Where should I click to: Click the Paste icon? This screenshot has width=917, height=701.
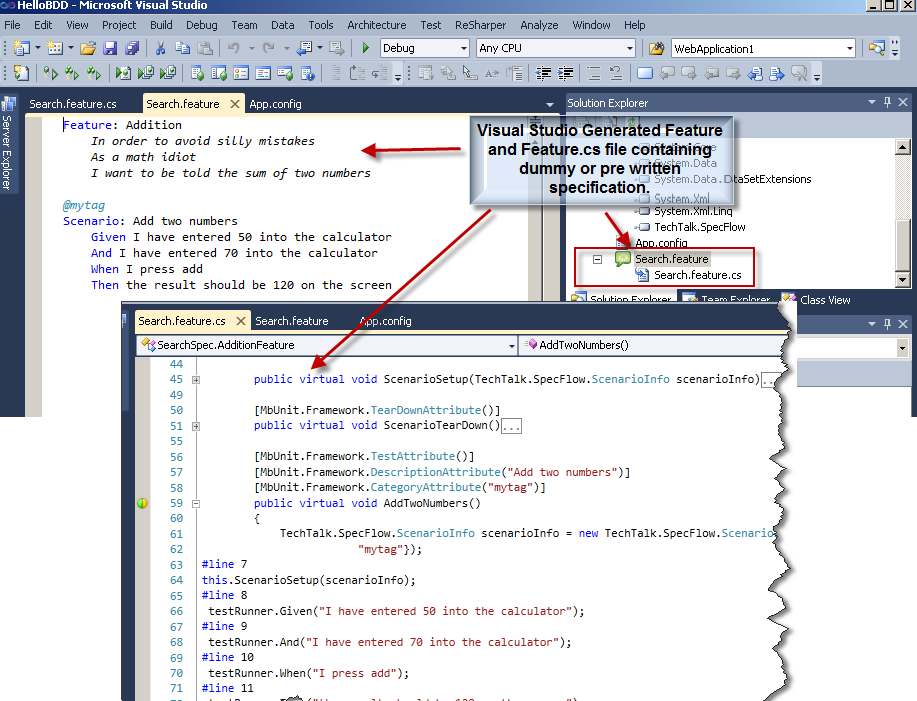[205, 48]
